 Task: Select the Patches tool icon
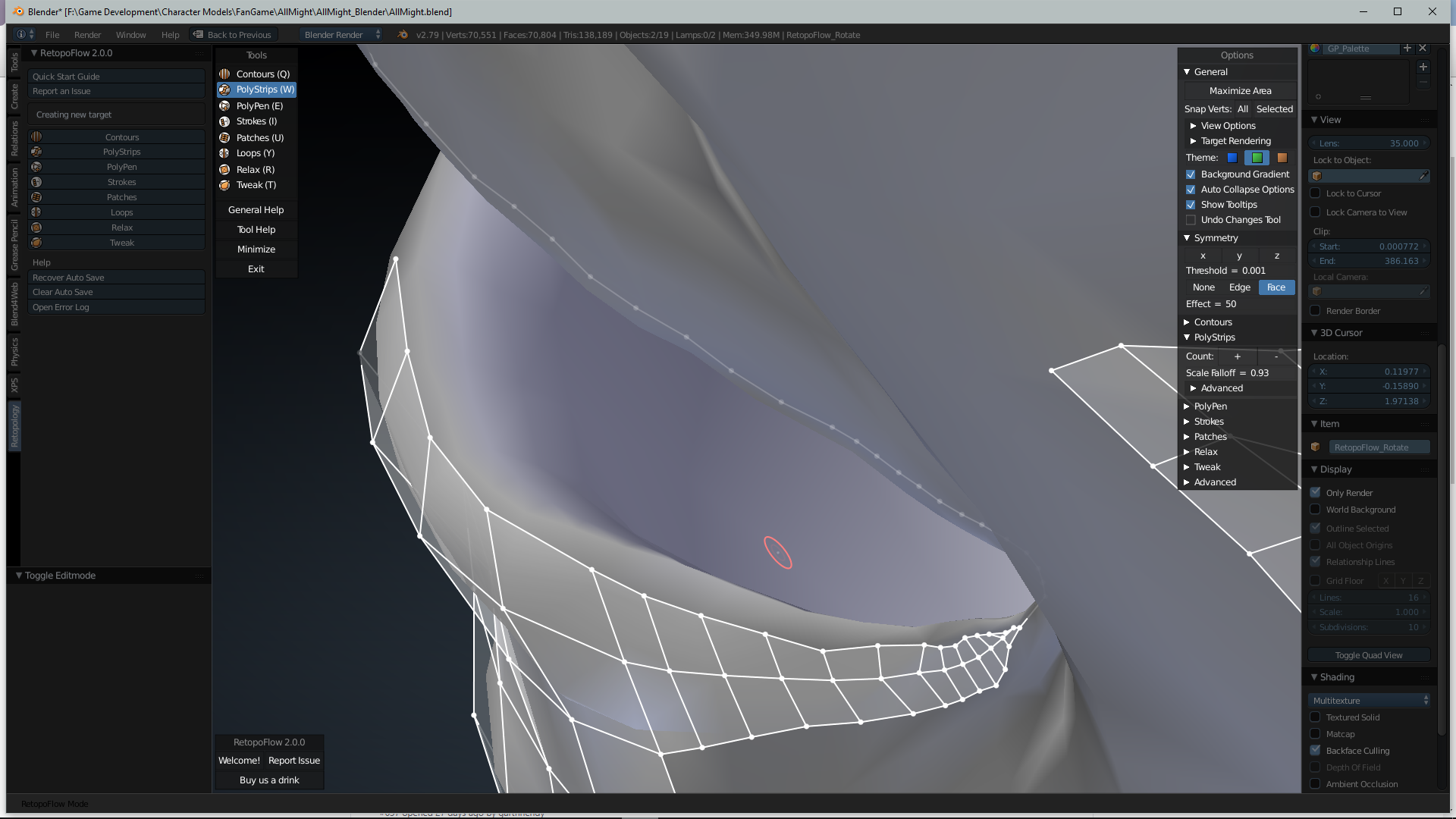pos(224,137)
